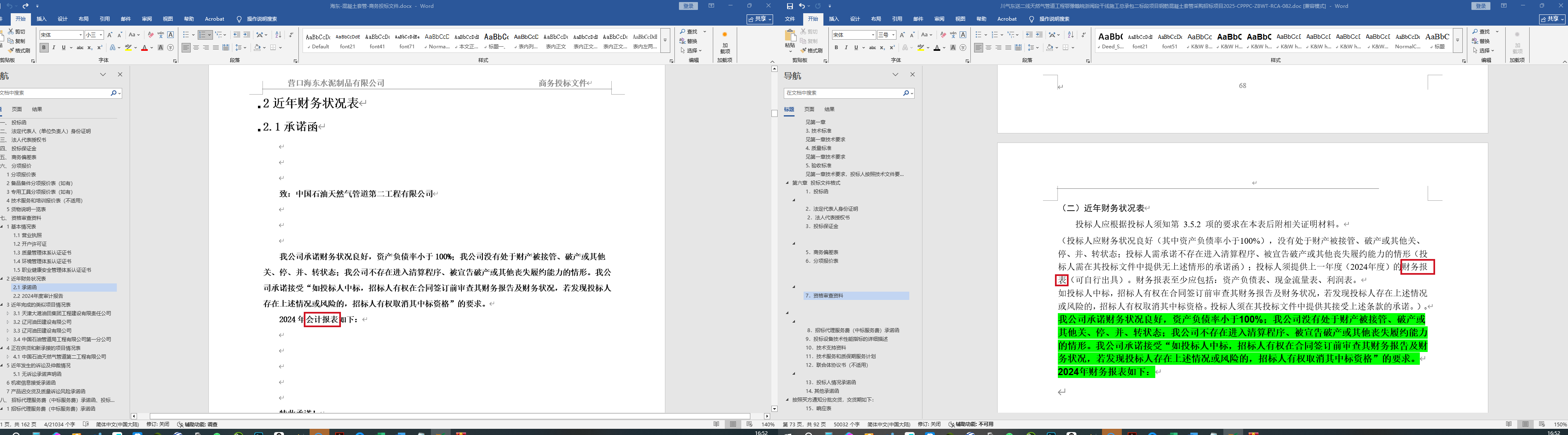Clear all formatting in the left Word window

tap(150, 35)
